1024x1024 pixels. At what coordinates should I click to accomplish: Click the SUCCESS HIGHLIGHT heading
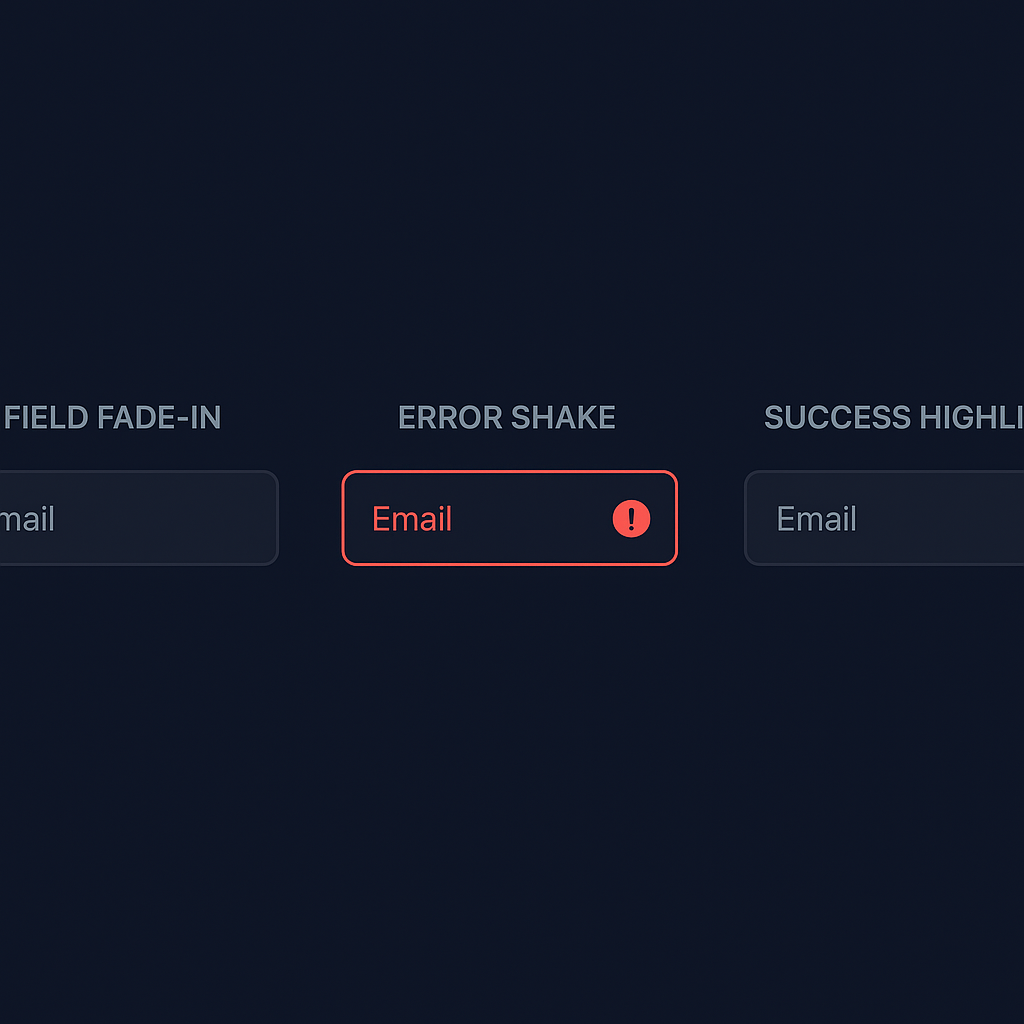pos(893,417)
